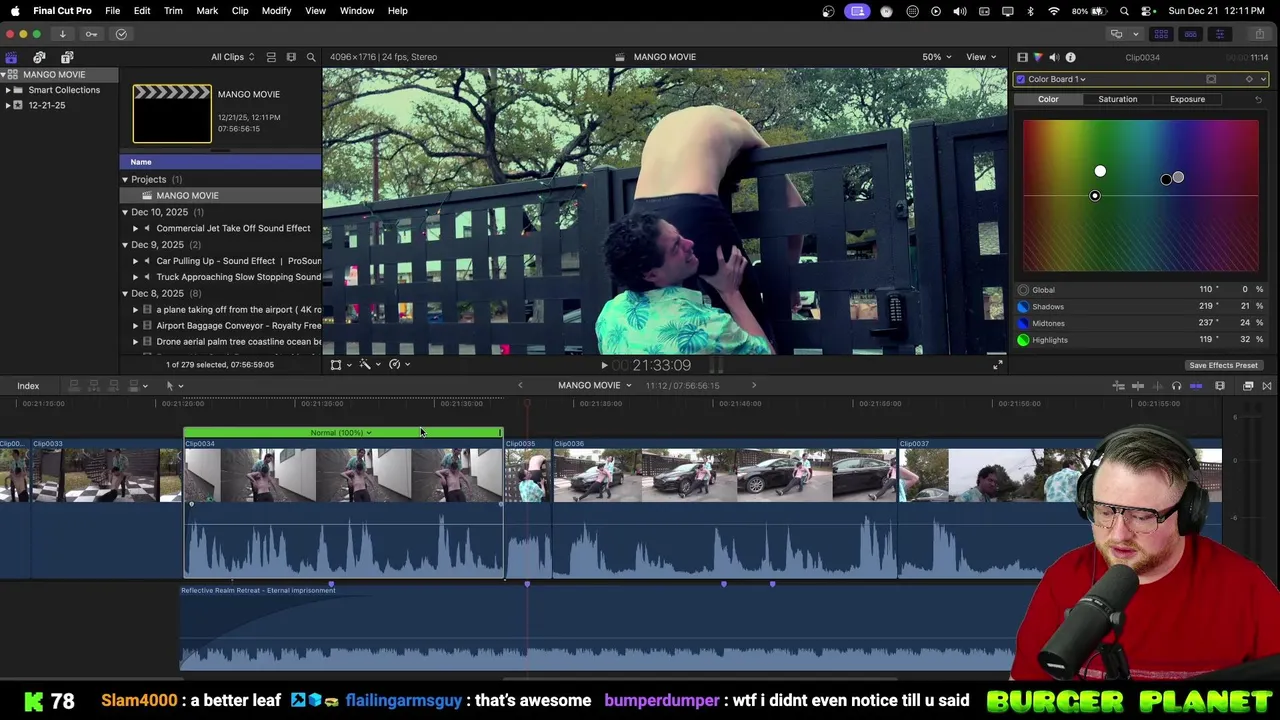Collapse the Dec 10, 2025 group
Image resolution: width=1280 pixels, height=720 pixels.
pos(125,212)
